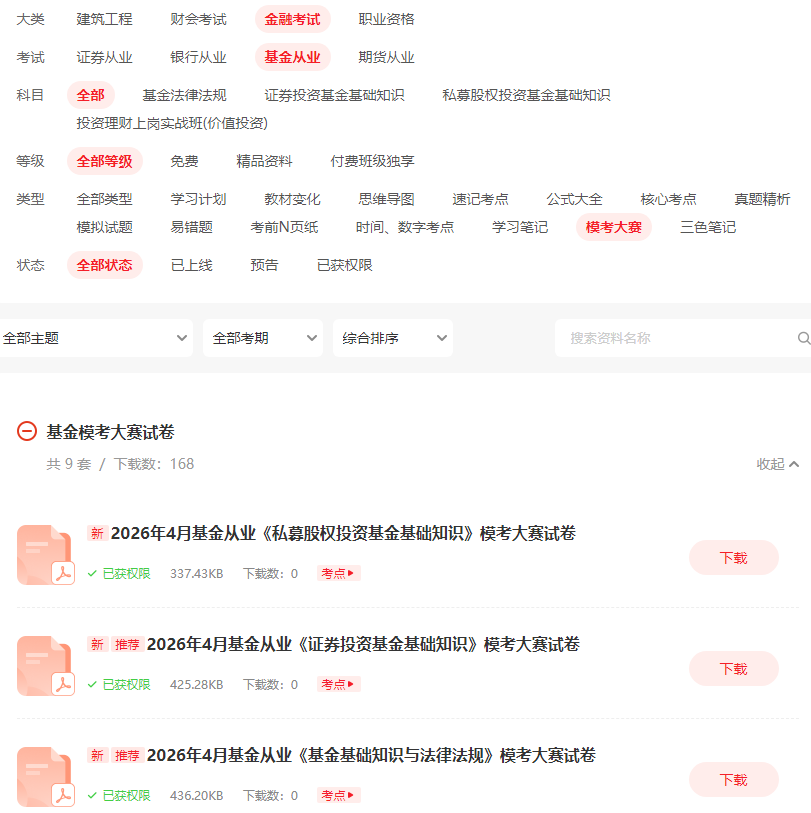Click 收起 to collapse the list
This screenshot has height=813, width=811.
point(777,464)
